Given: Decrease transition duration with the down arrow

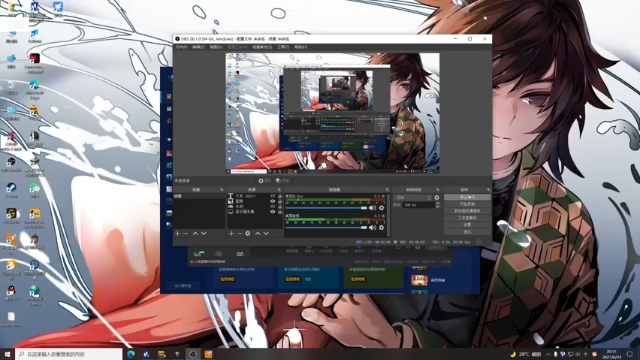Looking at the screenshot, I should click(x=438, y=207).
